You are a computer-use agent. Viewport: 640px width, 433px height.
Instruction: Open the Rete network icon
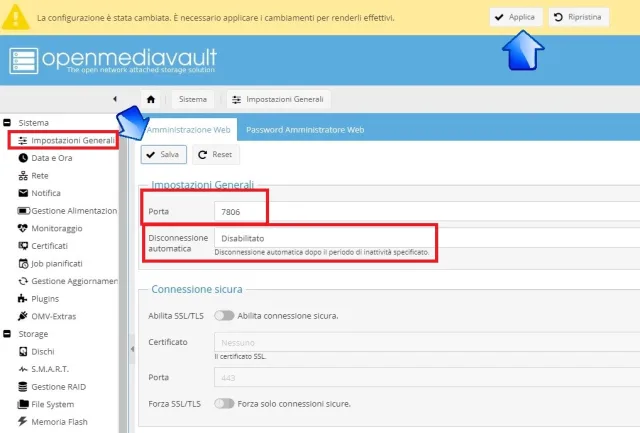coord(23,176)
